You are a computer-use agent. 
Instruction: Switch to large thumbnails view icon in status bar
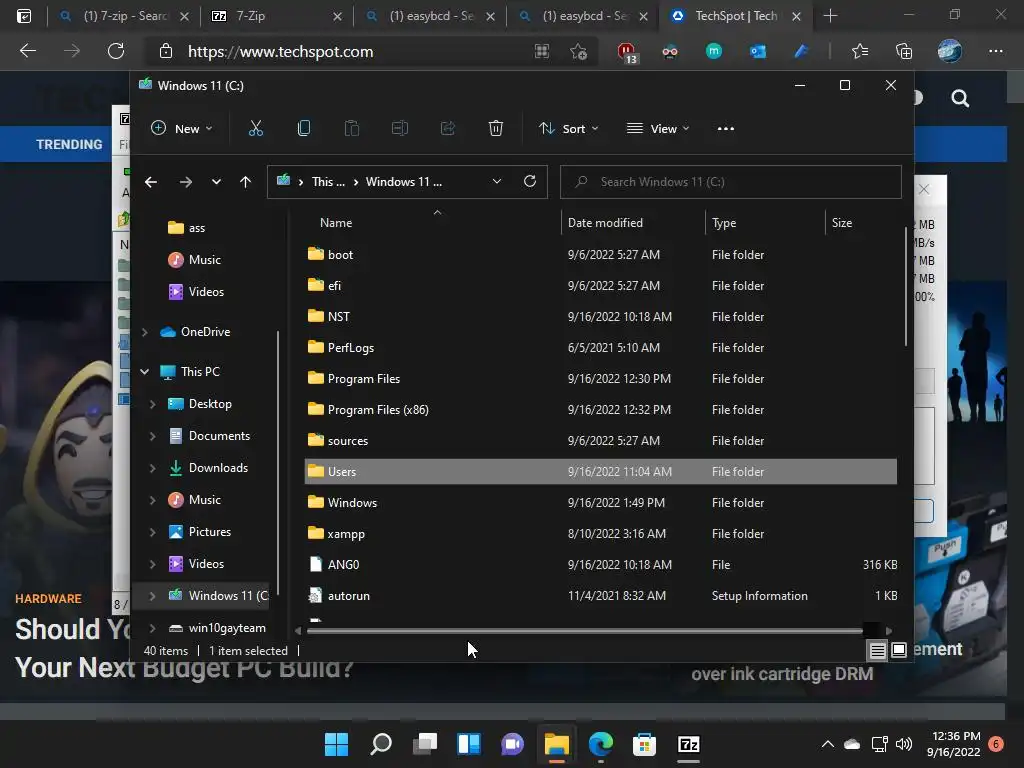899,650
